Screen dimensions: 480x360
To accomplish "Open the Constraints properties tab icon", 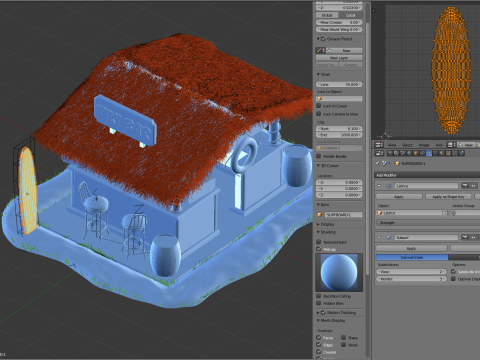I will pos(422,153).
